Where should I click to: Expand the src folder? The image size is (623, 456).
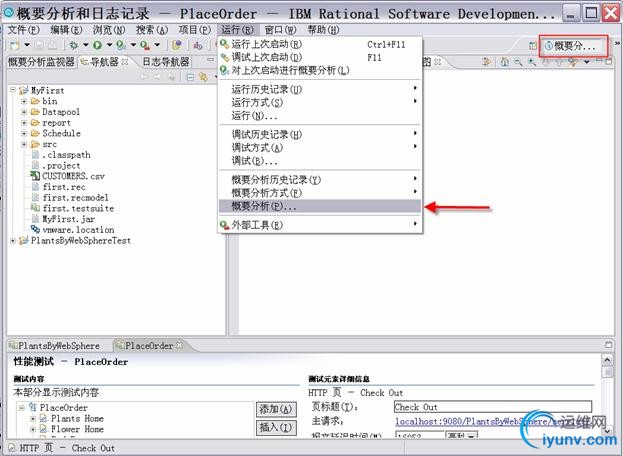[x=24, y=144]
